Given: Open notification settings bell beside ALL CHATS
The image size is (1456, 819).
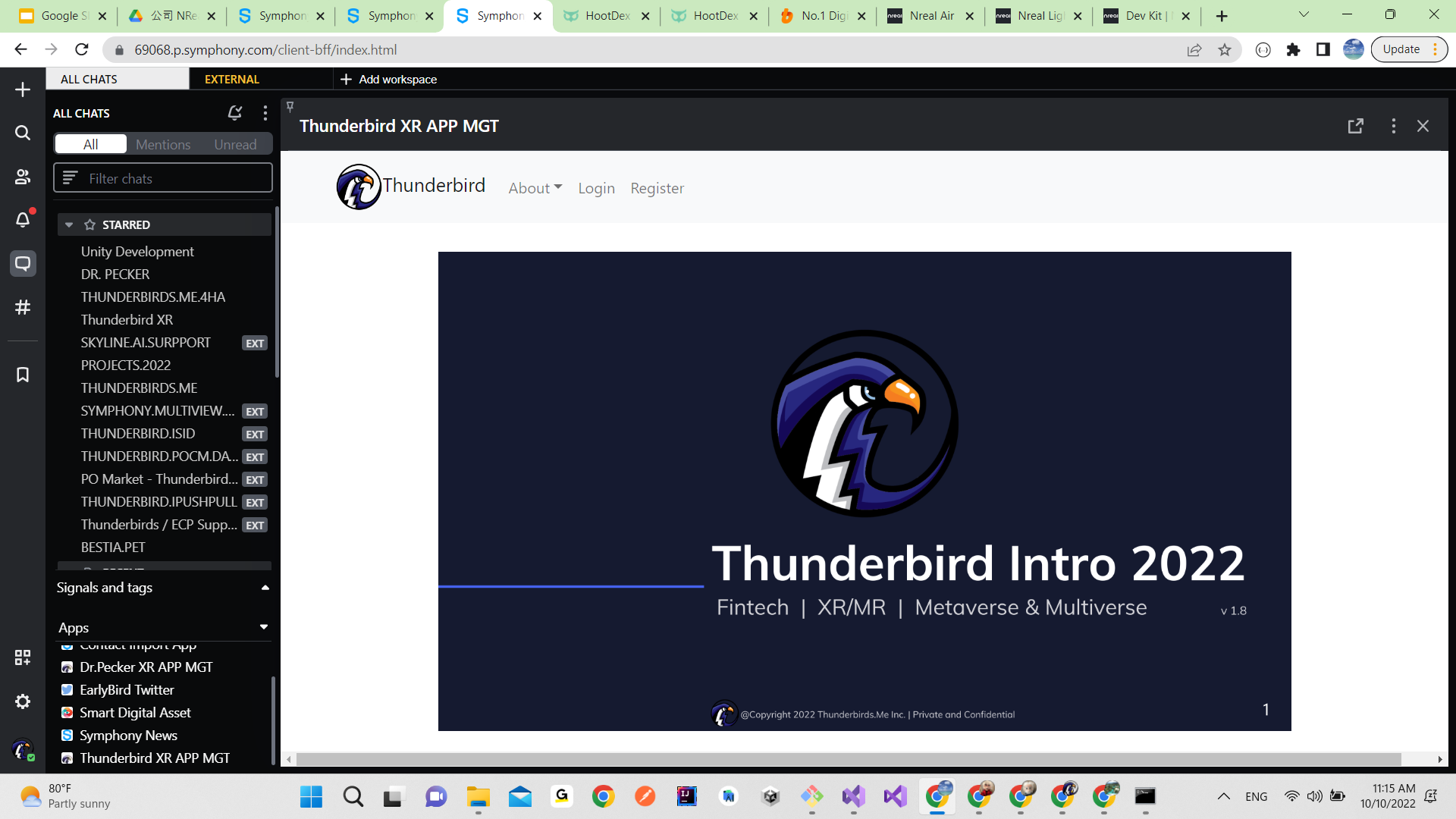Looking at the screenshot, I should pyautogui.click(x=235, y=113).
